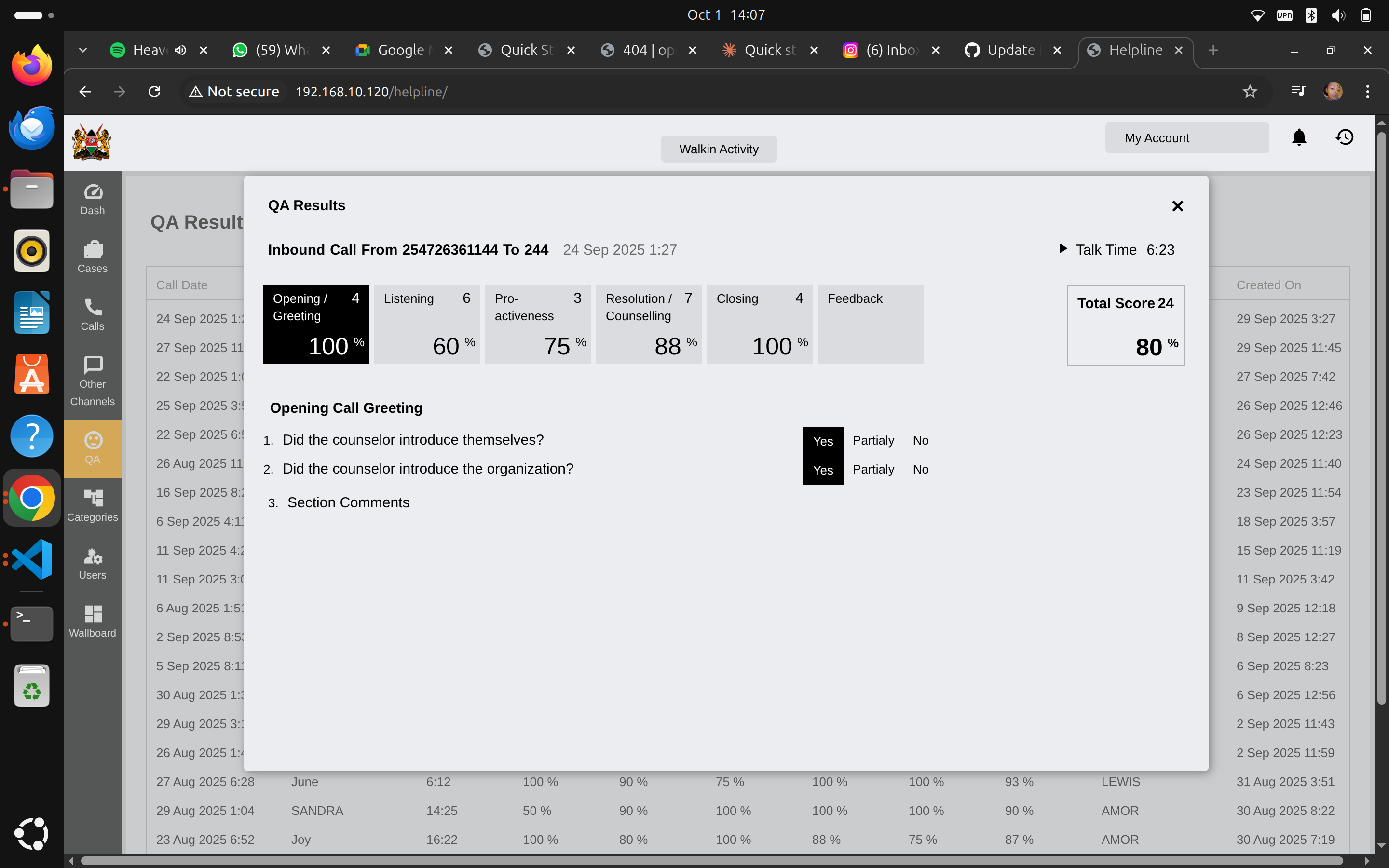Select Partialy for counselor introduced themselves
Screen dimensions: 1389x868
pyautogui.click(x=872, y=440)
